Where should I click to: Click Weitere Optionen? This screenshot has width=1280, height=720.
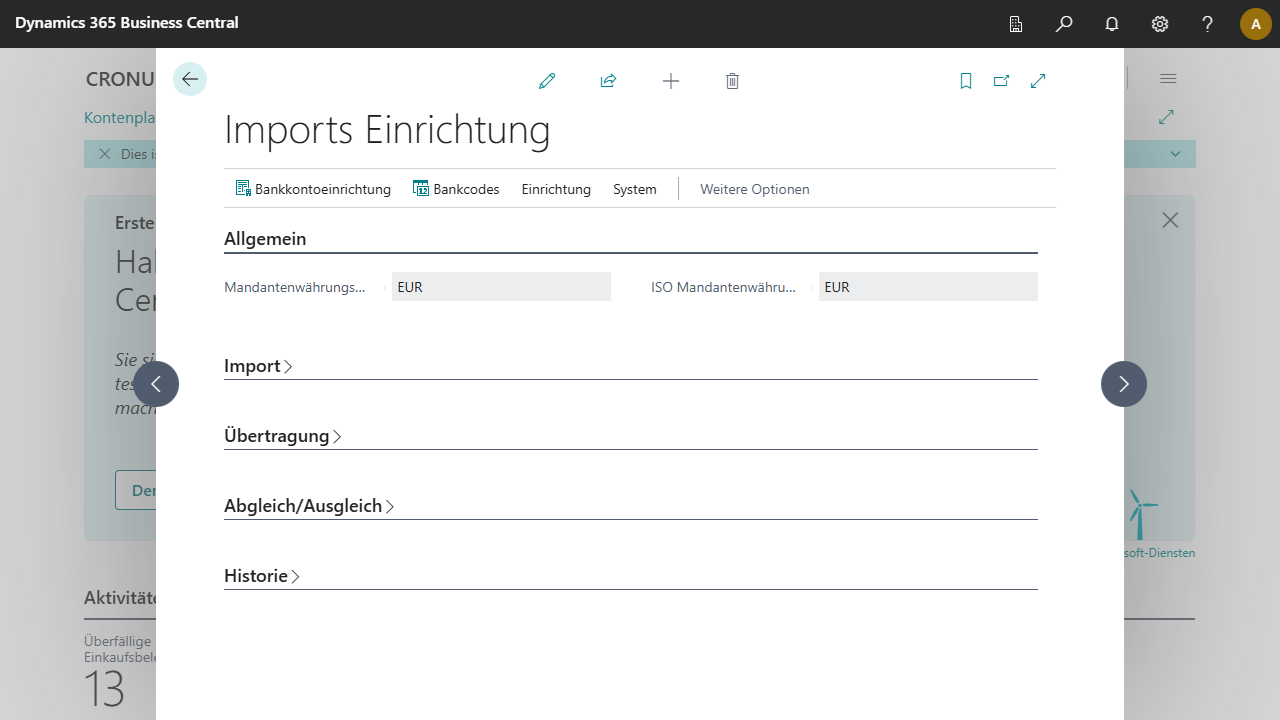click(755, 189)
